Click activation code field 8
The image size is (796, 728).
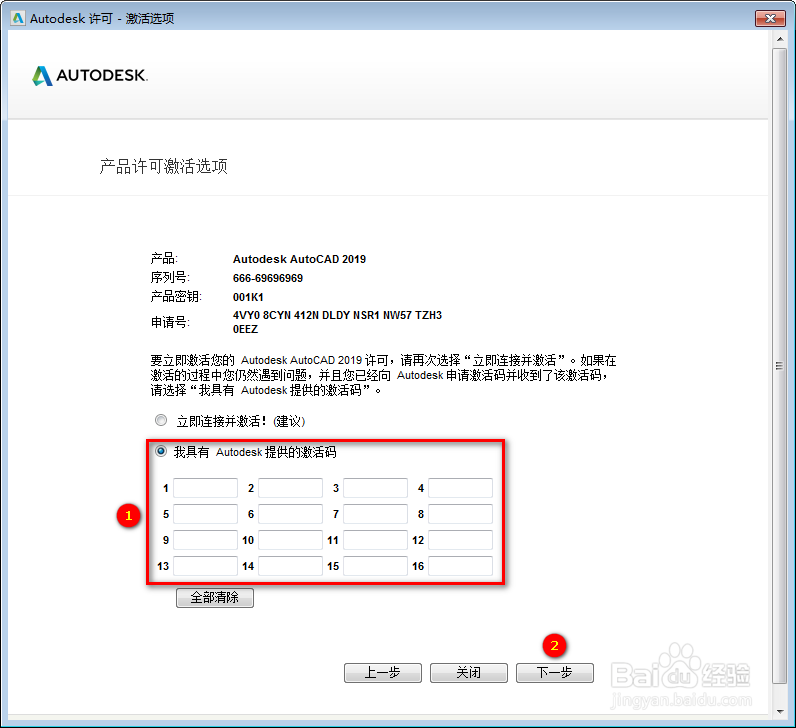(460, 514)
